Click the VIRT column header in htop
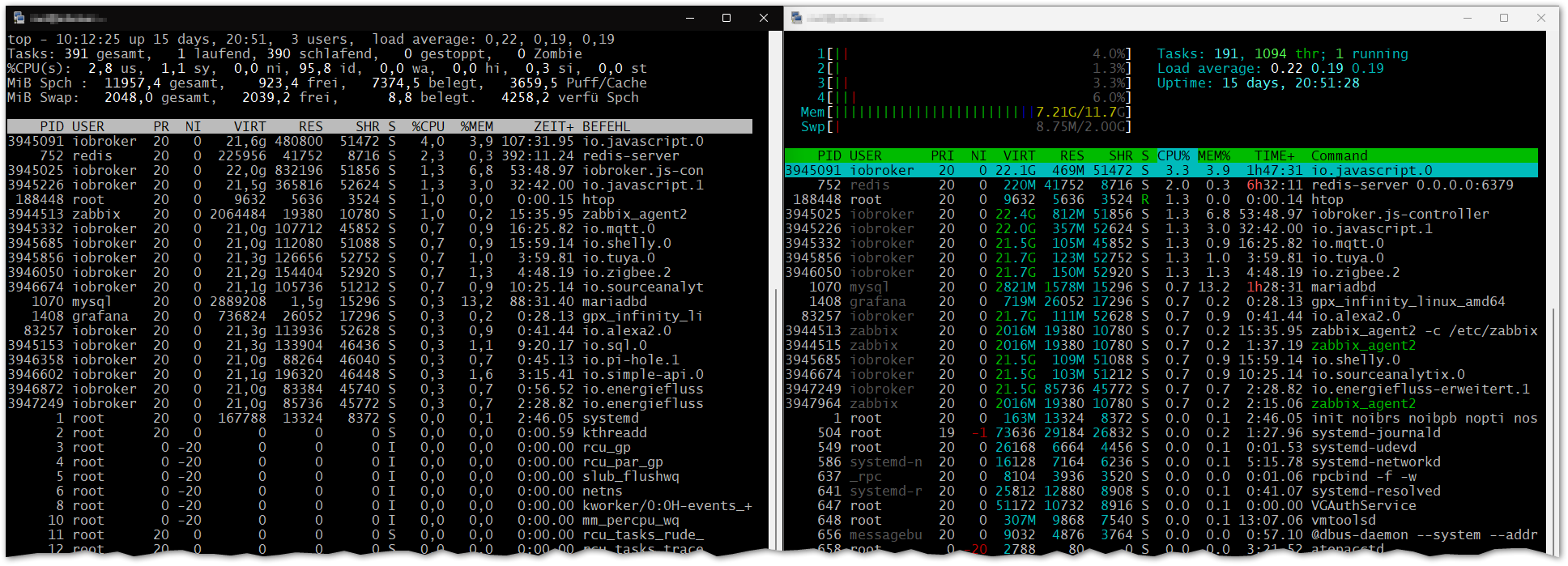This screenshot has height=566, width=1568. coord(1018,155)
